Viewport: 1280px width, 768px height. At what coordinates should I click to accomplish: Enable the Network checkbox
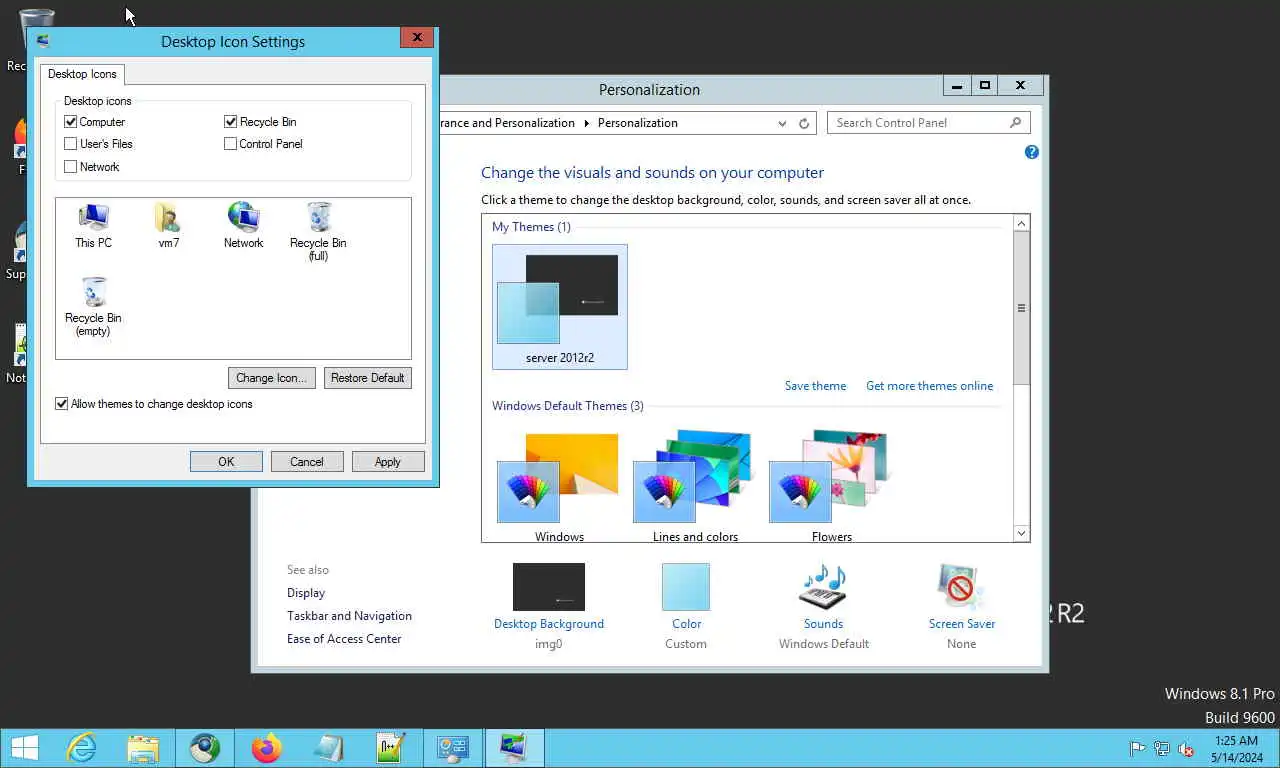[71, 167]
